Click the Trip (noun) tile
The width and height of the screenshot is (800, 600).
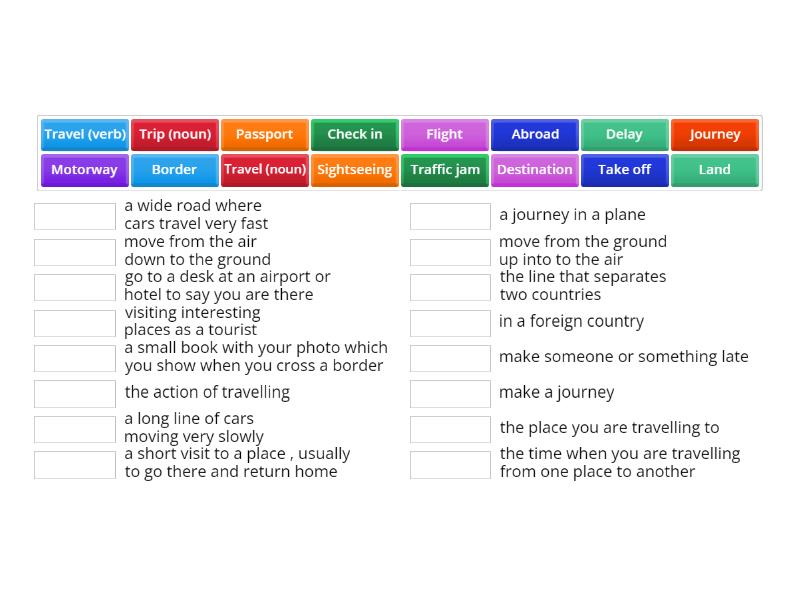[x=174, y=134]
